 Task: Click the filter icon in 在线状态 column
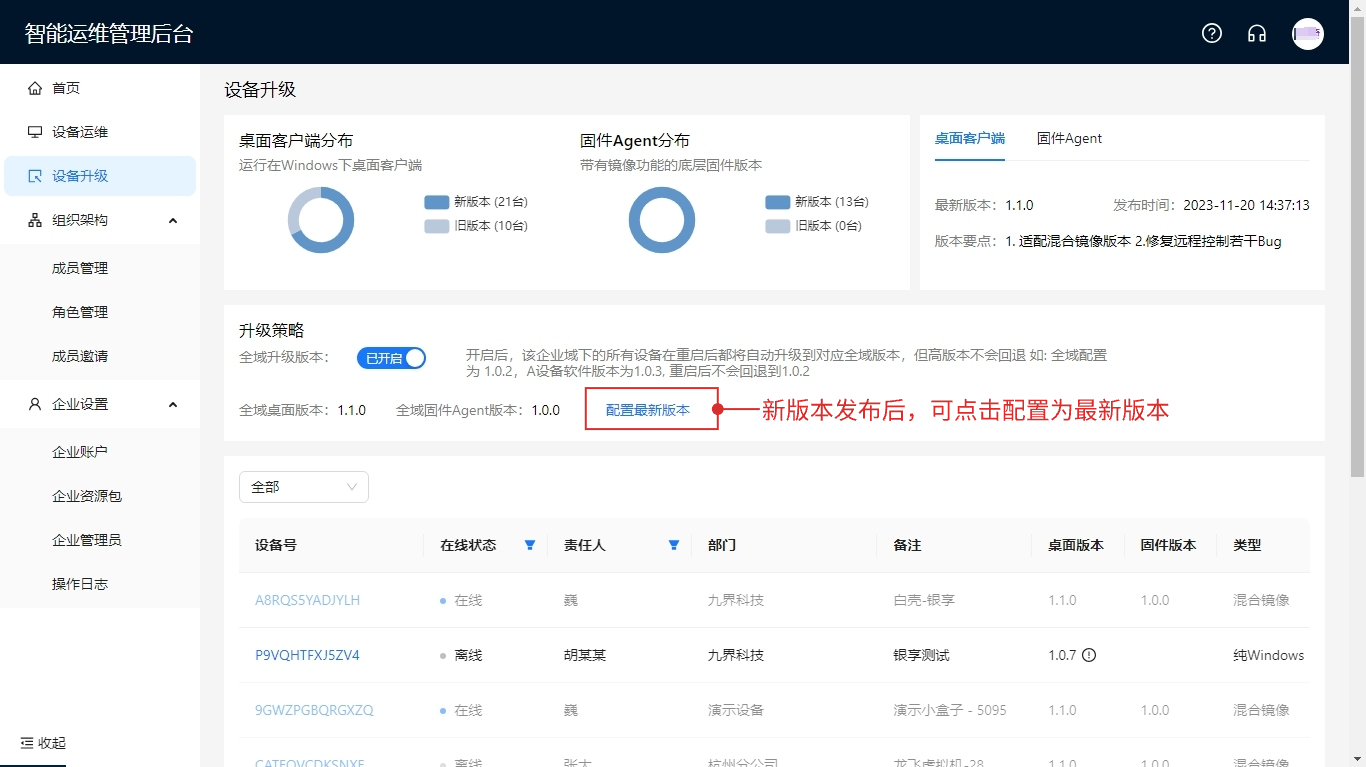coord(530,545)
